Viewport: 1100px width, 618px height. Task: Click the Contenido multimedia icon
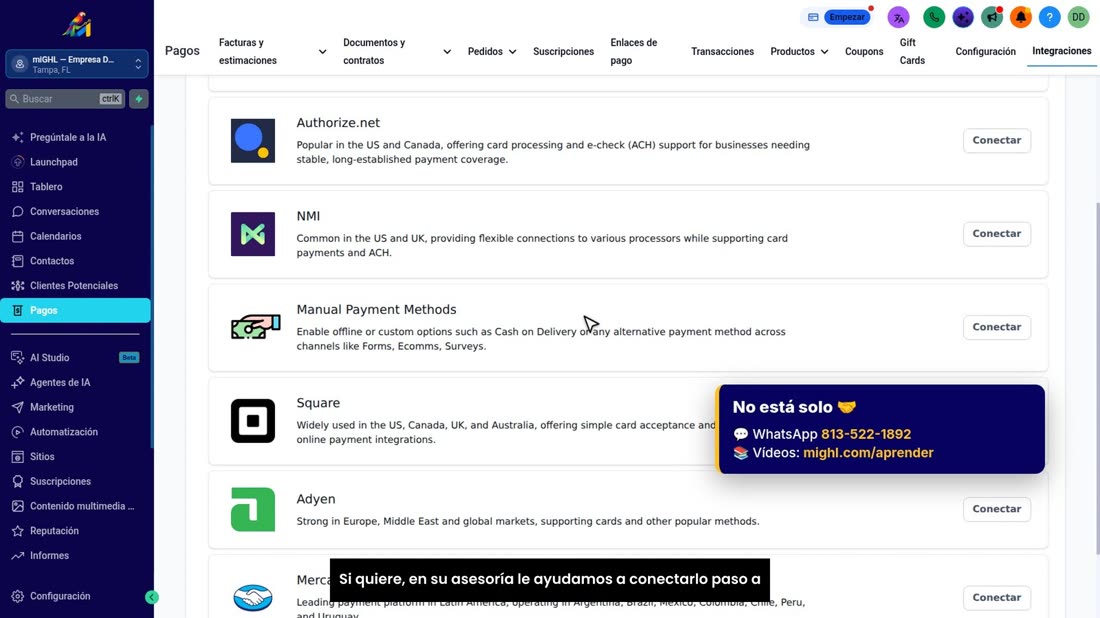18,506
